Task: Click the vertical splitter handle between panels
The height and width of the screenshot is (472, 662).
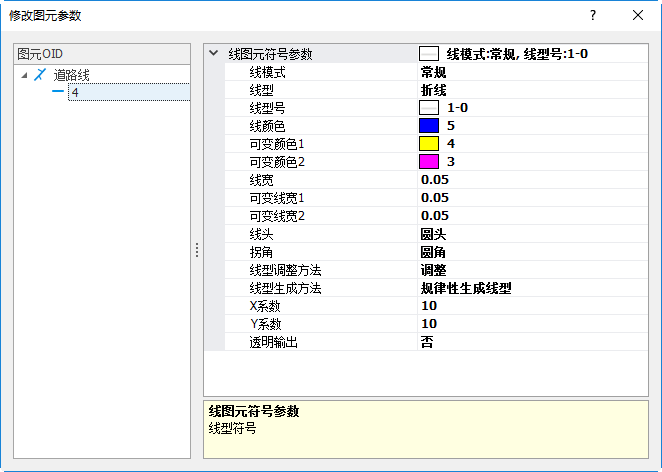Action: 197,250
